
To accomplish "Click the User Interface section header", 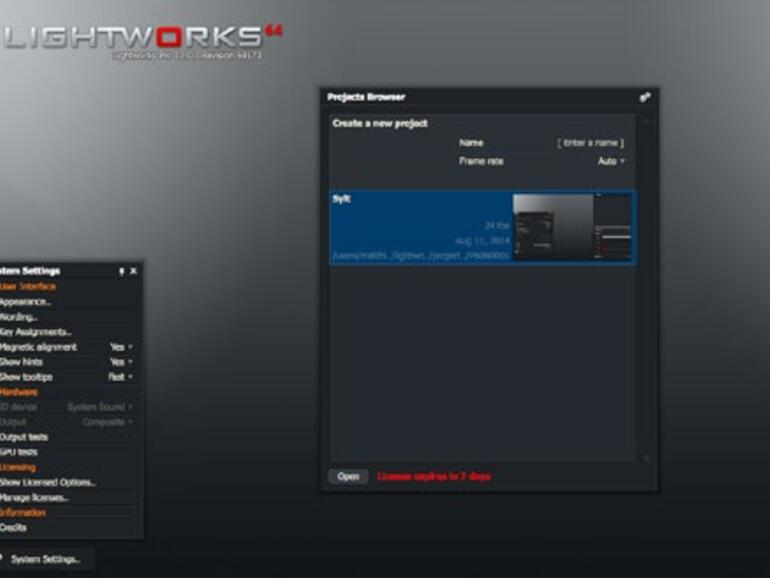I will click(x=28, y=287).
